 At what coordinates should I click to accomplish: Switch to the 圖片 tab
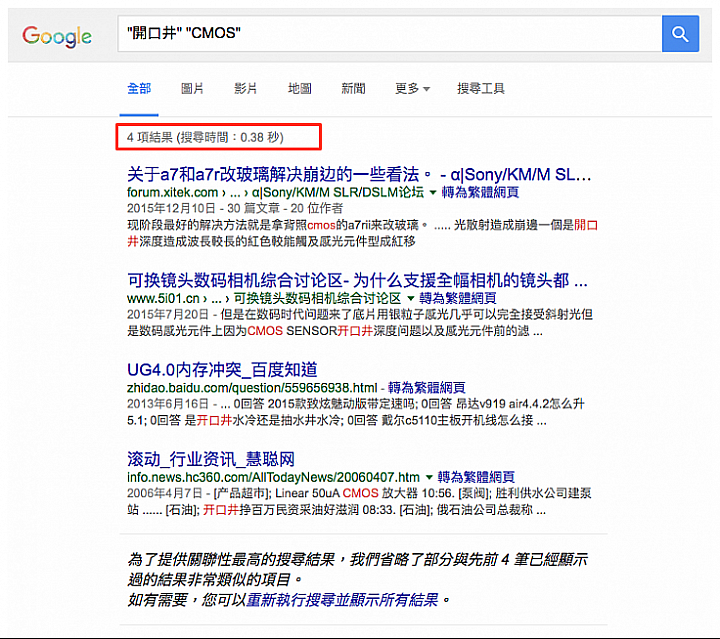click(x=192, y=88)
